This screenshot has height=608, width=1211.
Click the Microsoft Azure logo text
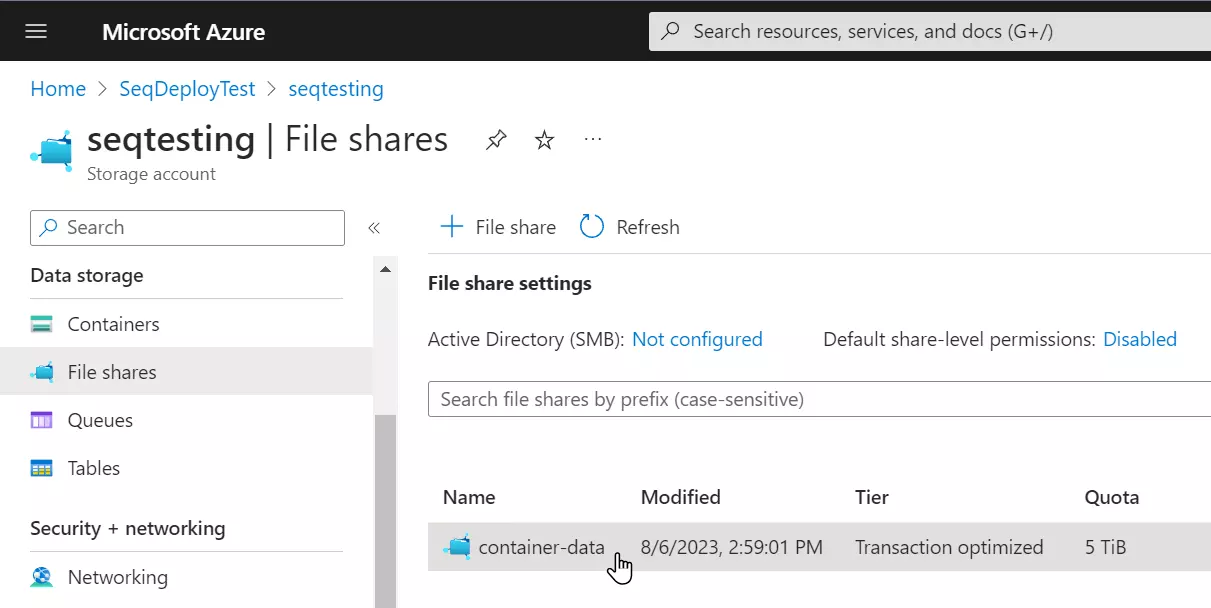183,32
